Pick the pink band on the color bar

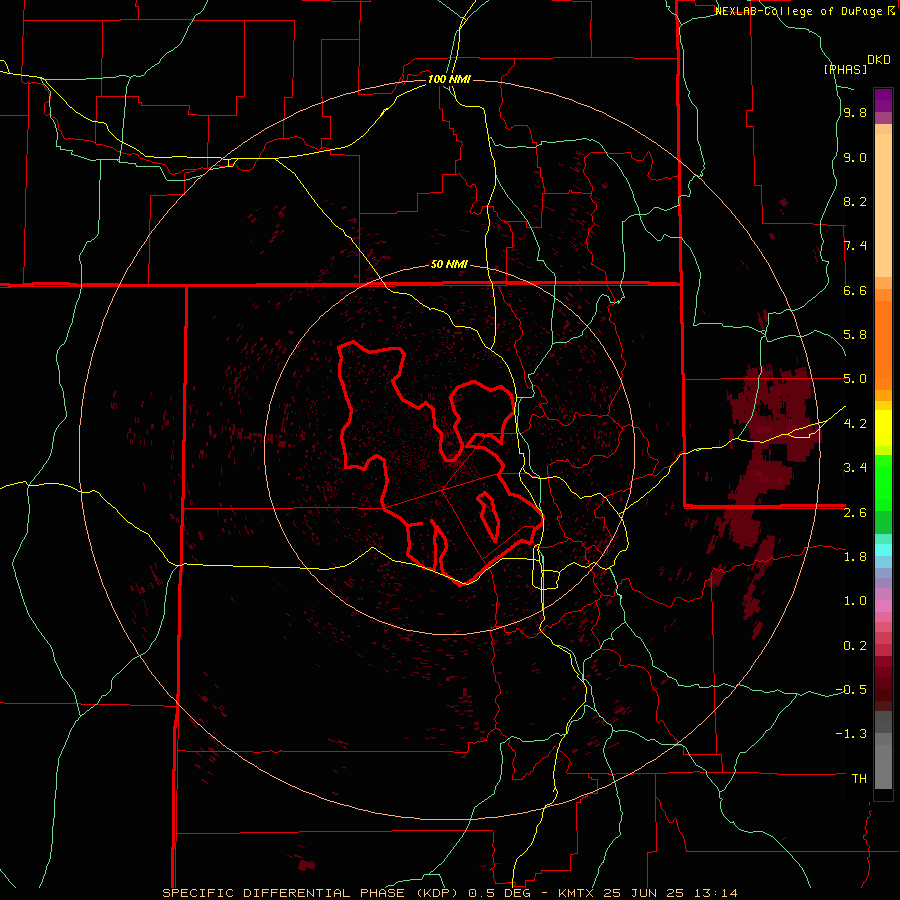point(883,606)
